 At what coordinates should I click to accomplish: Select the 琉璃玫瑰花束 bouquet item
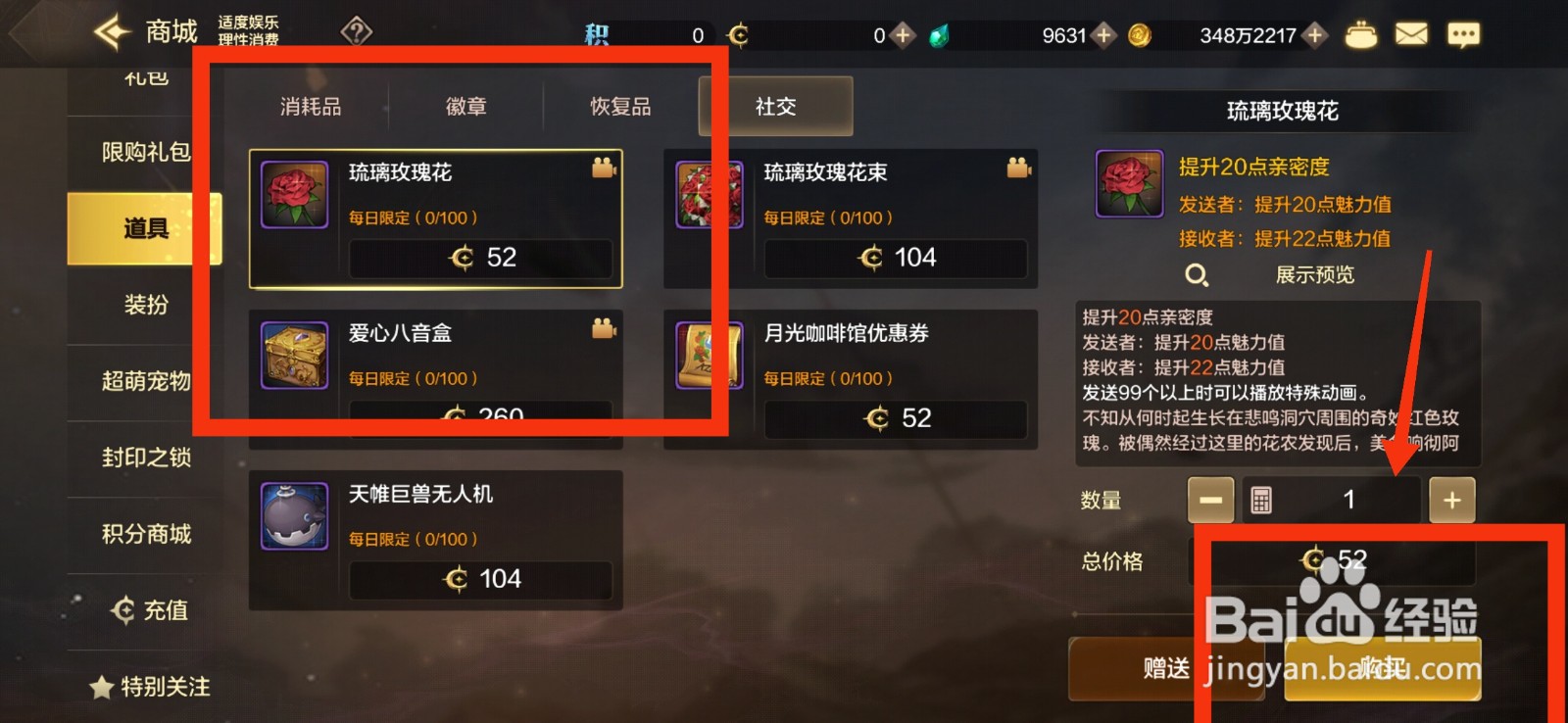851,218
